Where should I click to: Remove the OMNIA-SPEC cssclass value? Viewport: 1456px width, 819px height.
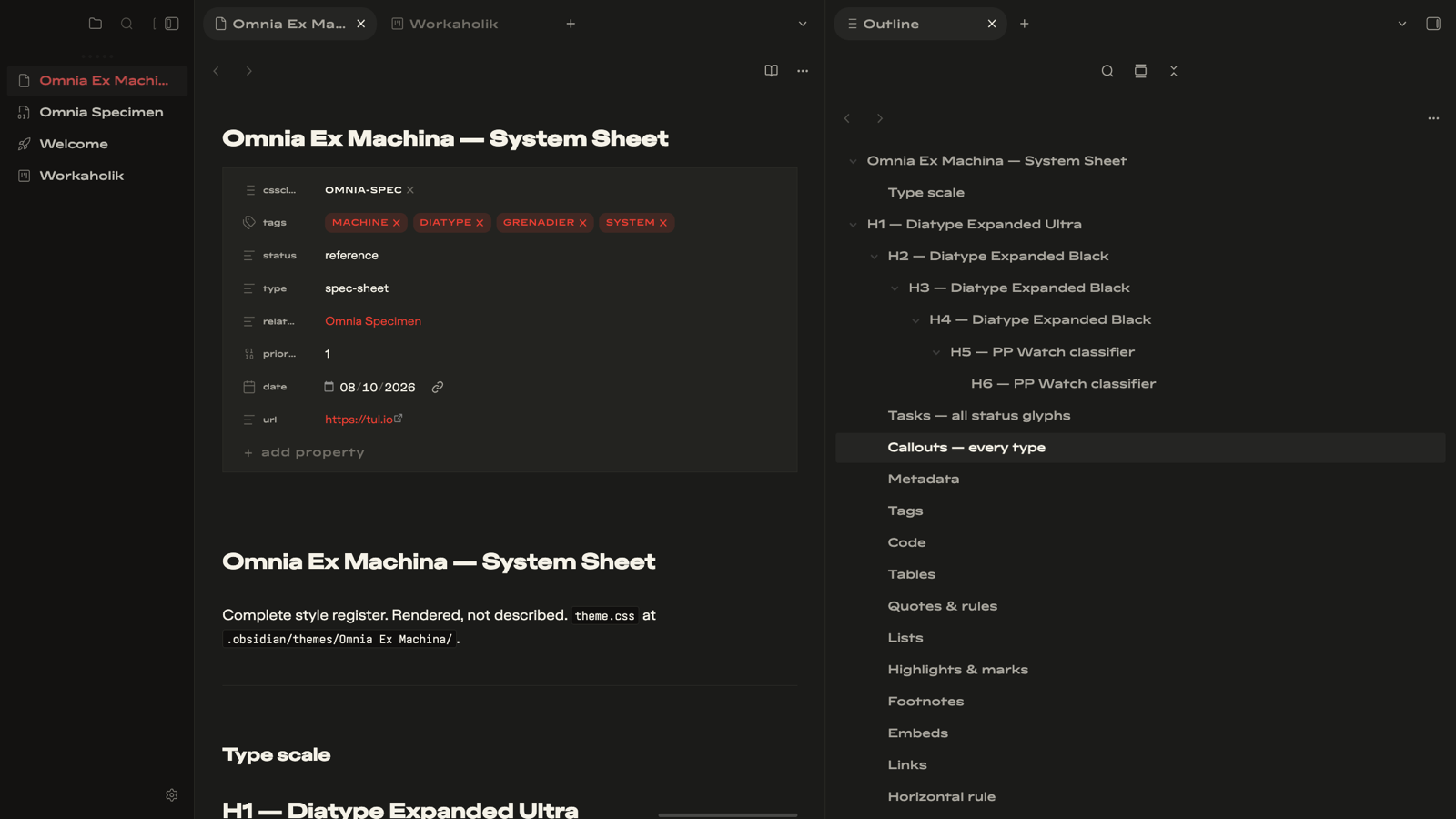pyautogui.click(x=410, y=190)
